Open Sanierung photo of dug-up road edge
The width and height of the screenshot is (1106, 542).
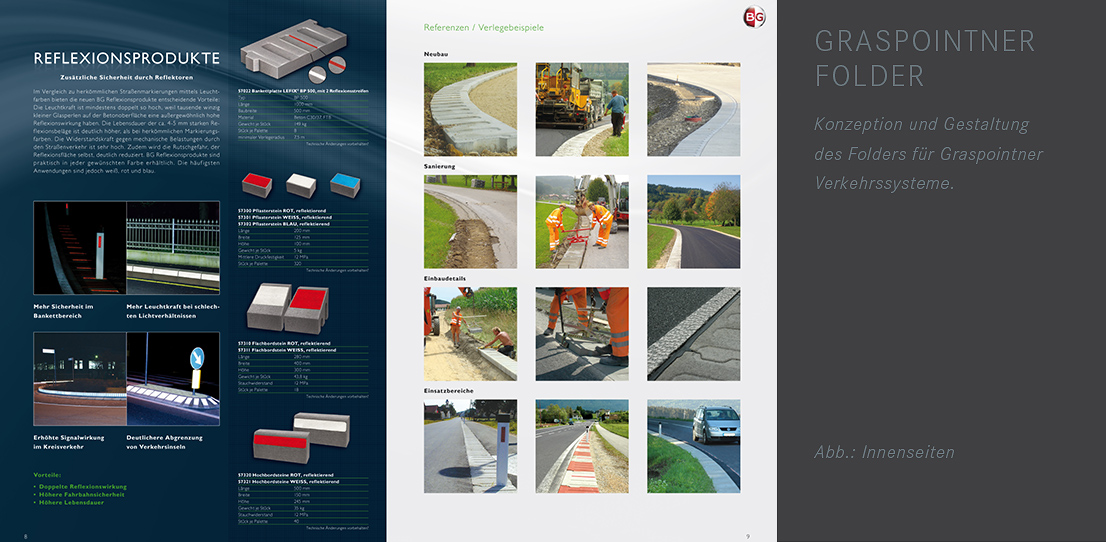coord(470,222)
